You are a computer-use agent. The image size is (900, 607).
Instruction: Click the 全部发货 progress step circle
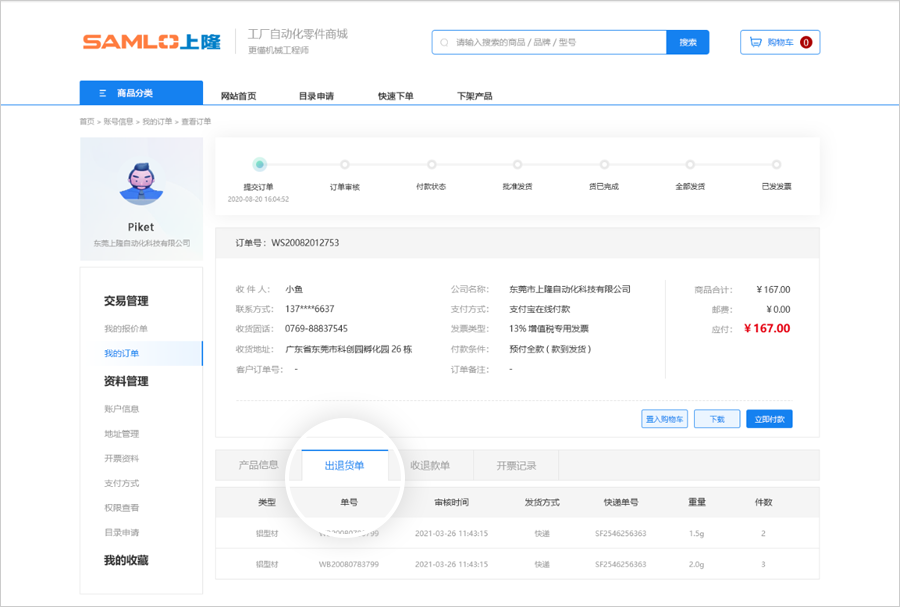(690, 164)
